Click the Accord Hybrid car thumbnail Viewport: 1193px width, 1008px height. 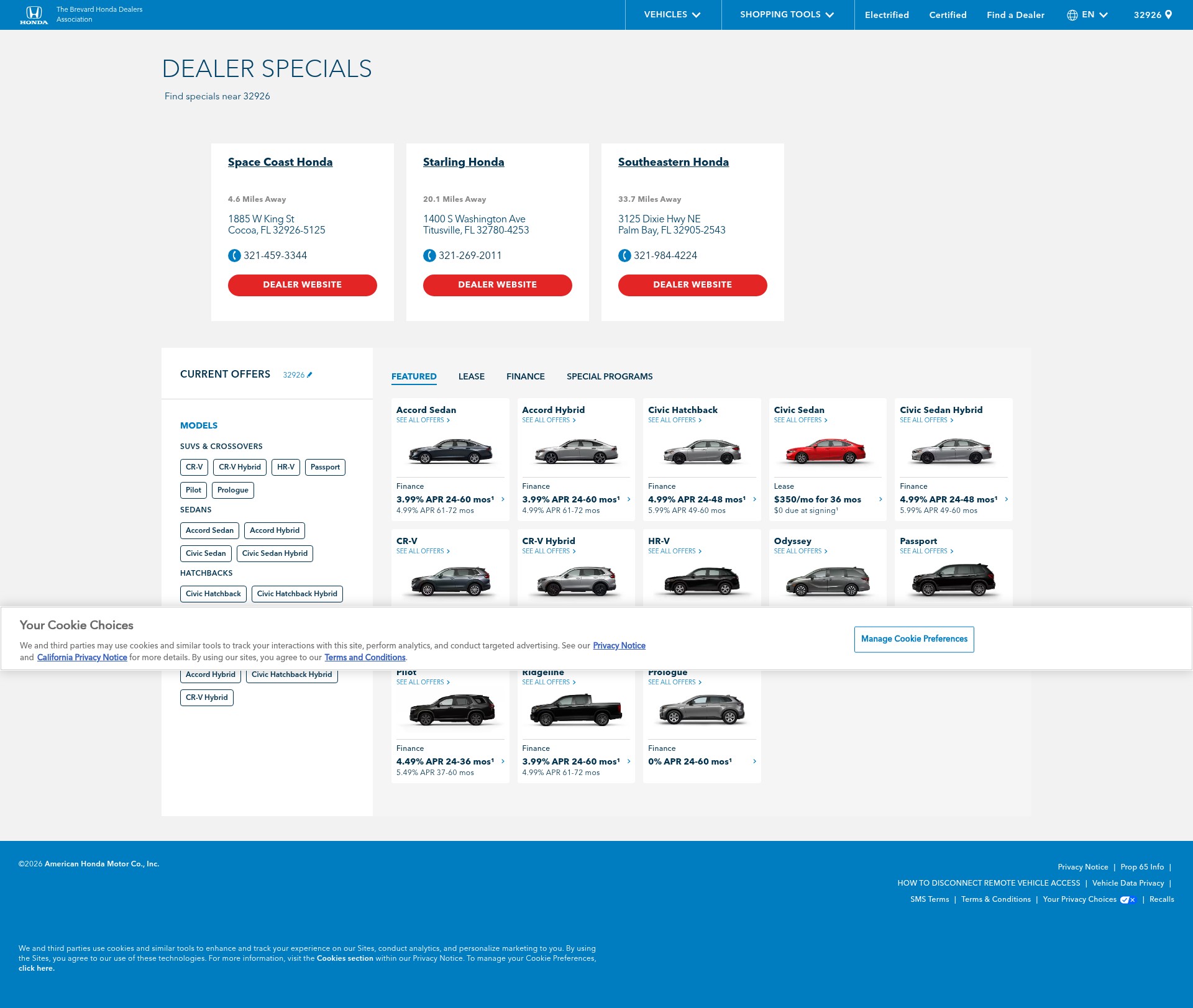point(577,451)
